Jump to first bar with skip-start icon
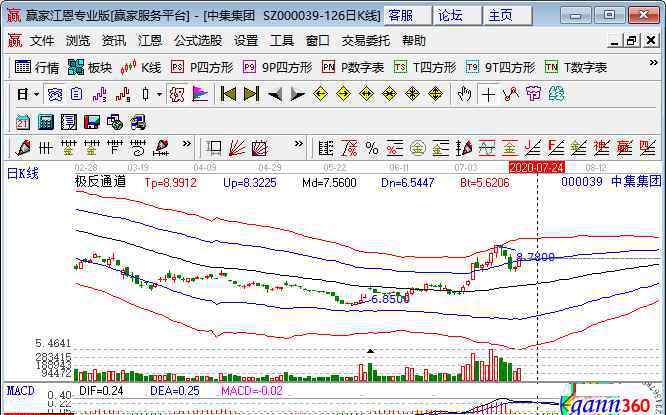Viewport: 666px width, 415px height. (228, 94)
